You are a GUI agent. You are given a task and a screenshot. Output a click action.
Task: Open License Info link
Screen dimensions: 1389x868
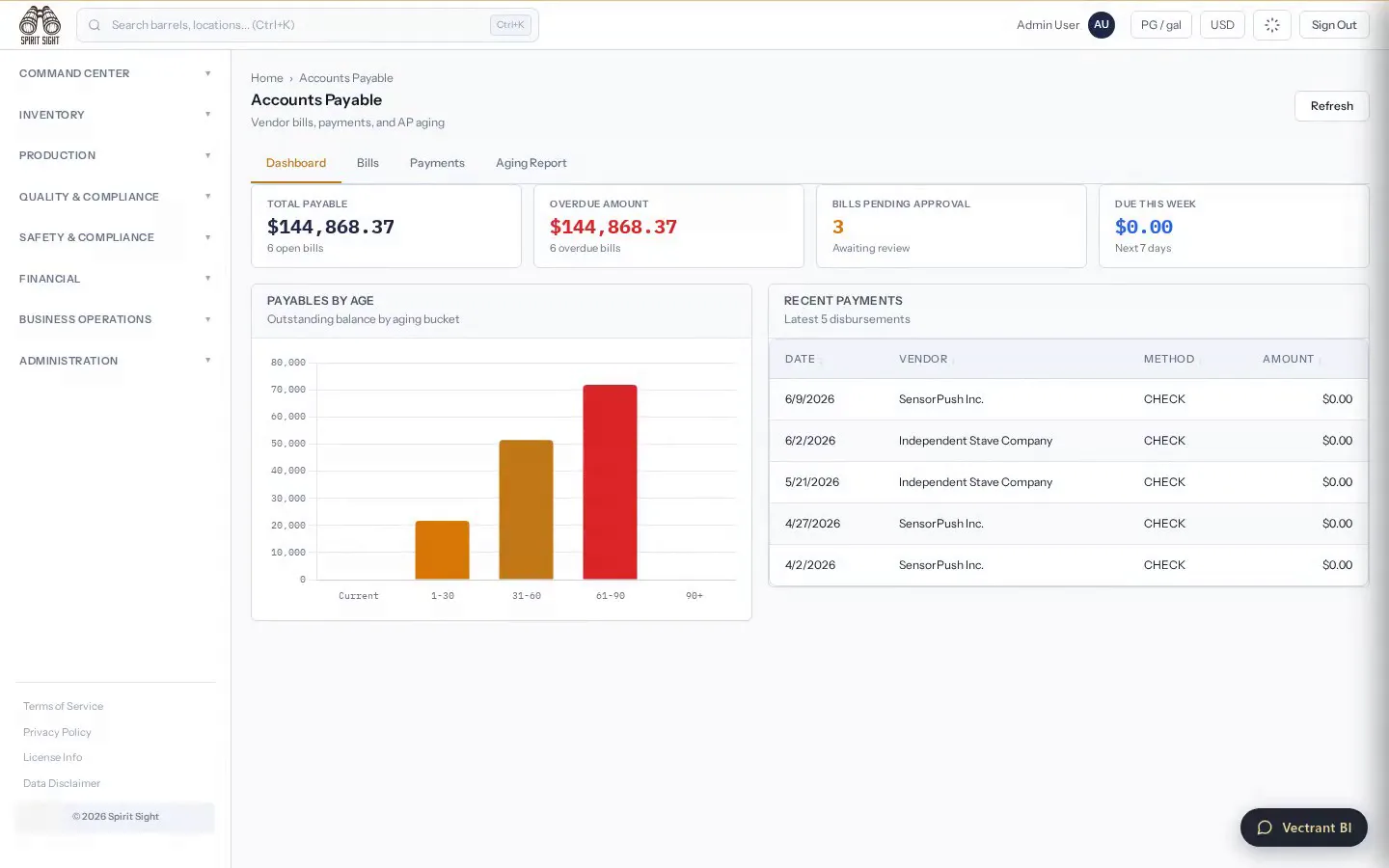tap(52, 757)
